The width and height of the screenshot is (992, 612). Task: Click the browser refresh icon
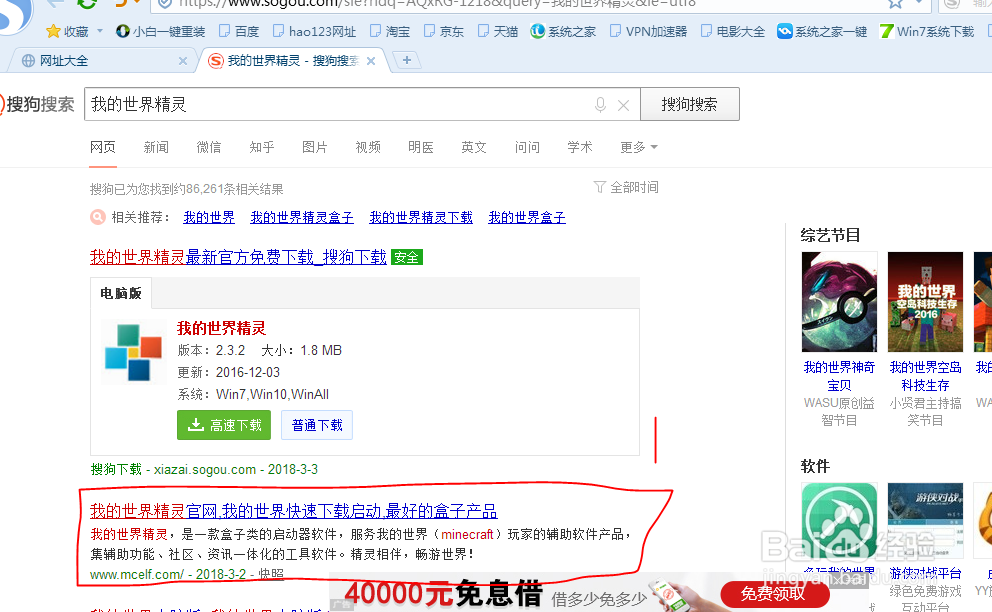[x=88, y=5]
